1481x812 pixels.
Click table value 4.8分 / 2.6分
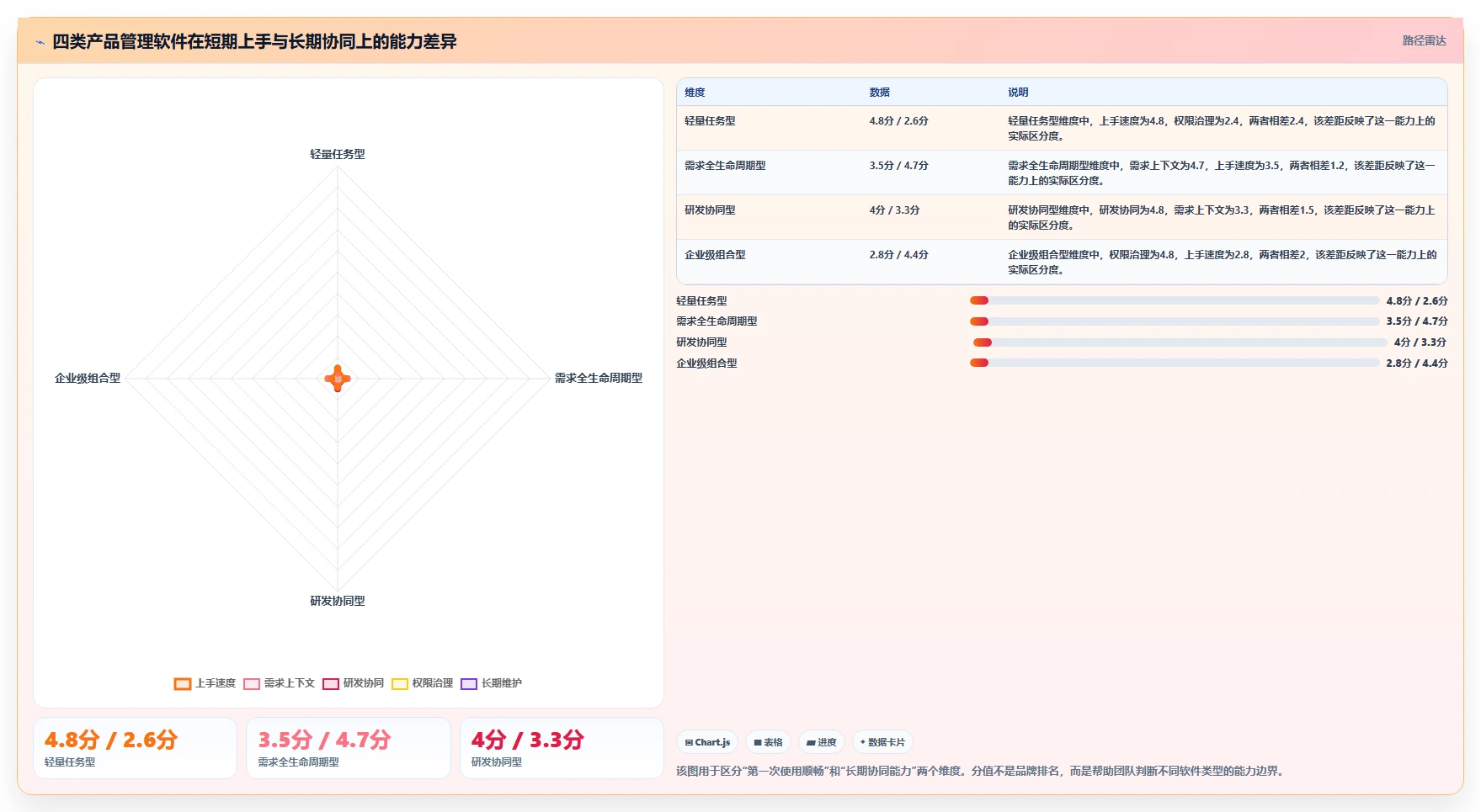(898, 121)
